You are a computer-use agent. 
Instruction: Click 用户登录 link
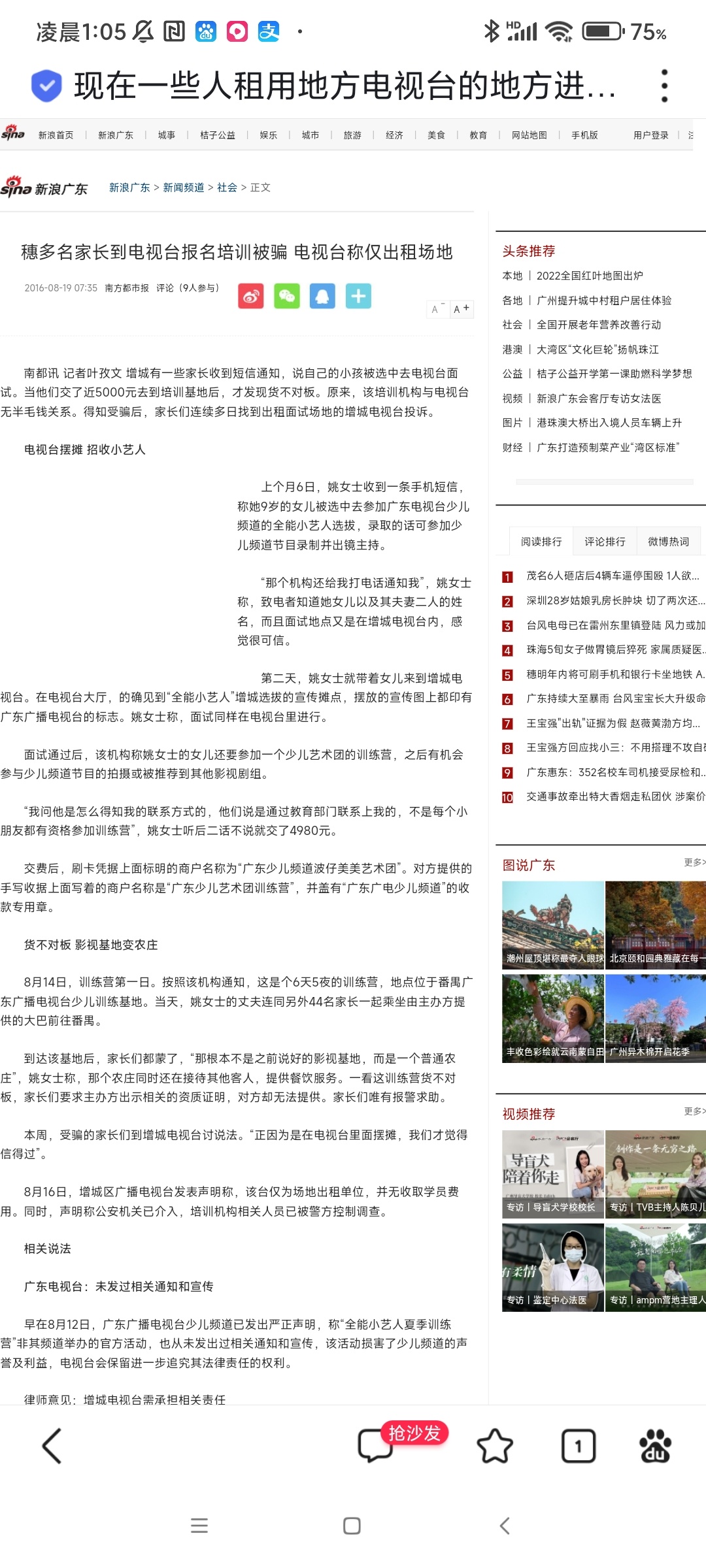tap(651, 135)
